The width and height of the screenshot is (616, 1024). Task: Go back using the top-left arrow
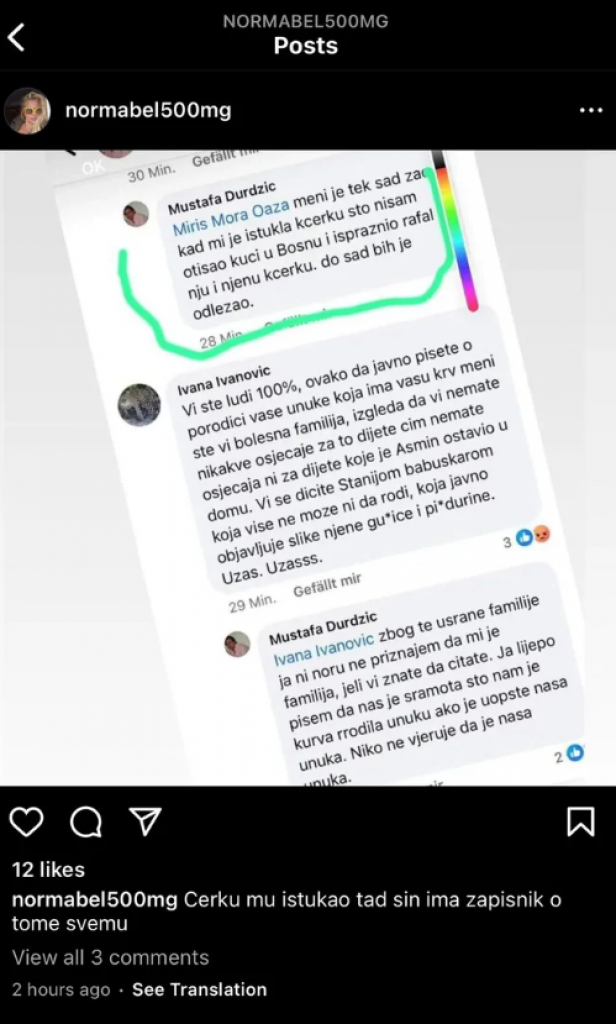16,37
